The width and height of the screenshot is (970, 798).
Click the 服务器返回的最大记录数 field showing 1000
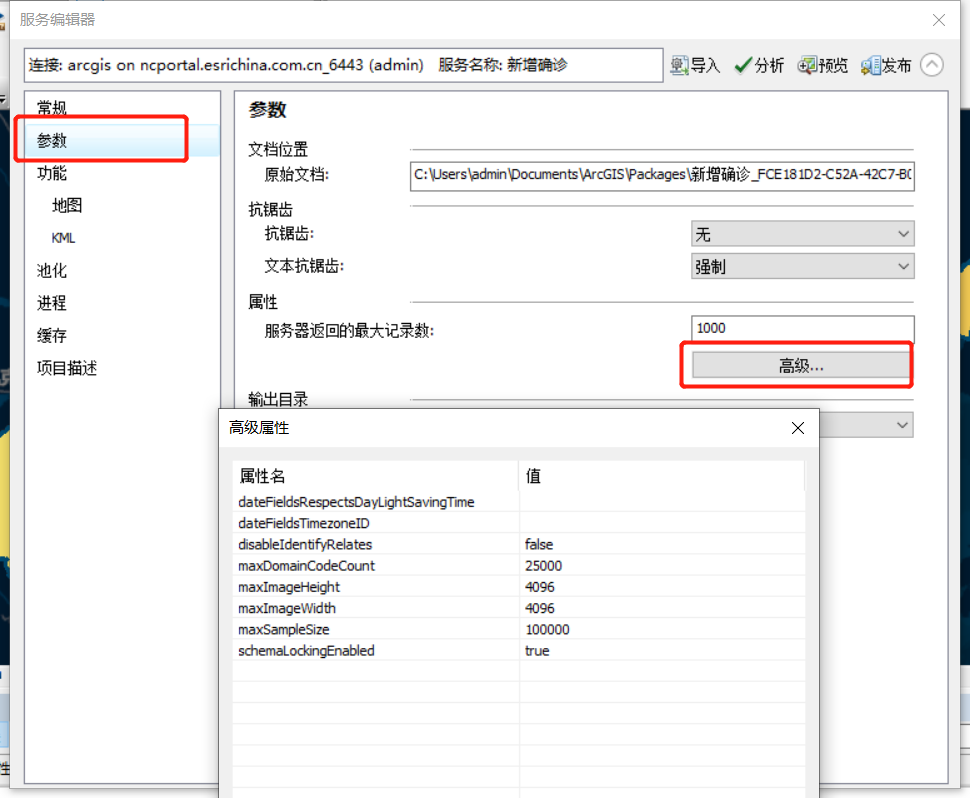(802, 328)
